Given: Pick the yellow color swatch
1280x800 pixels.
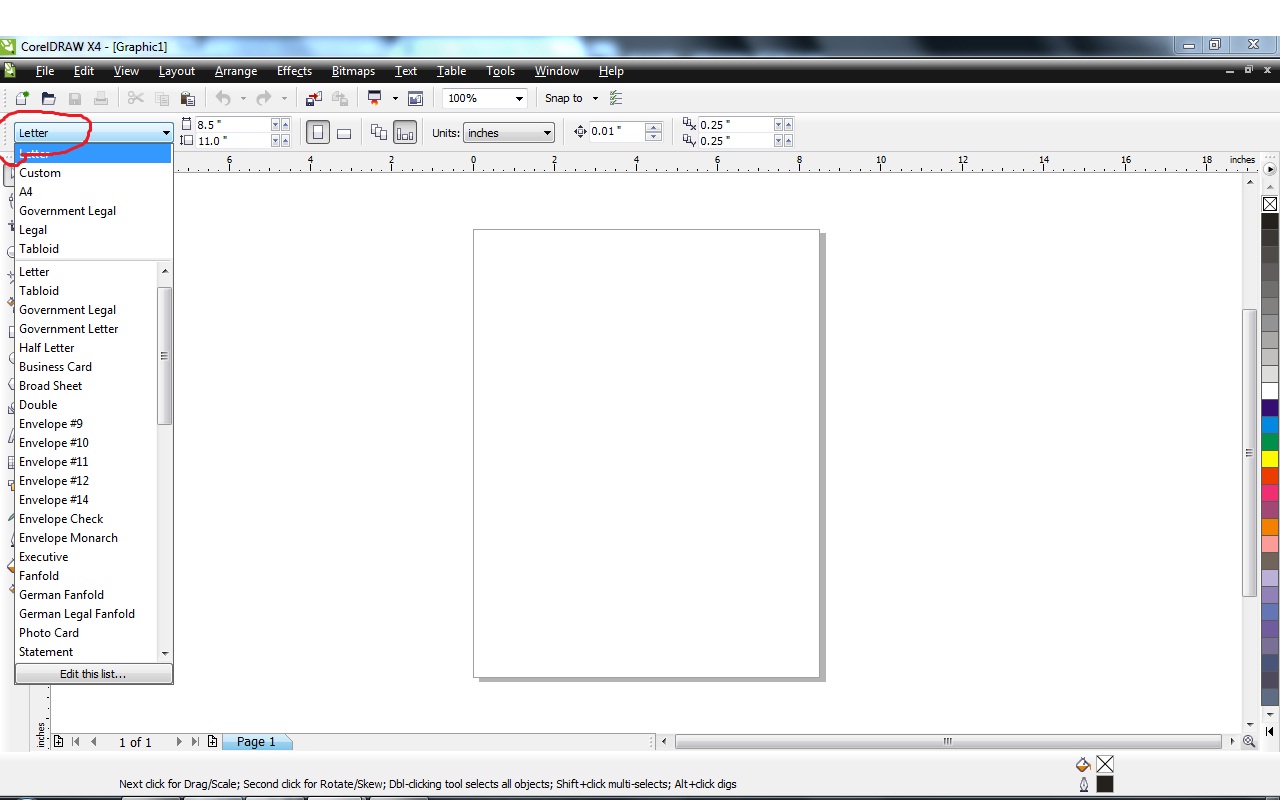Looking at the screenshot, I should tap(1270, 459).
